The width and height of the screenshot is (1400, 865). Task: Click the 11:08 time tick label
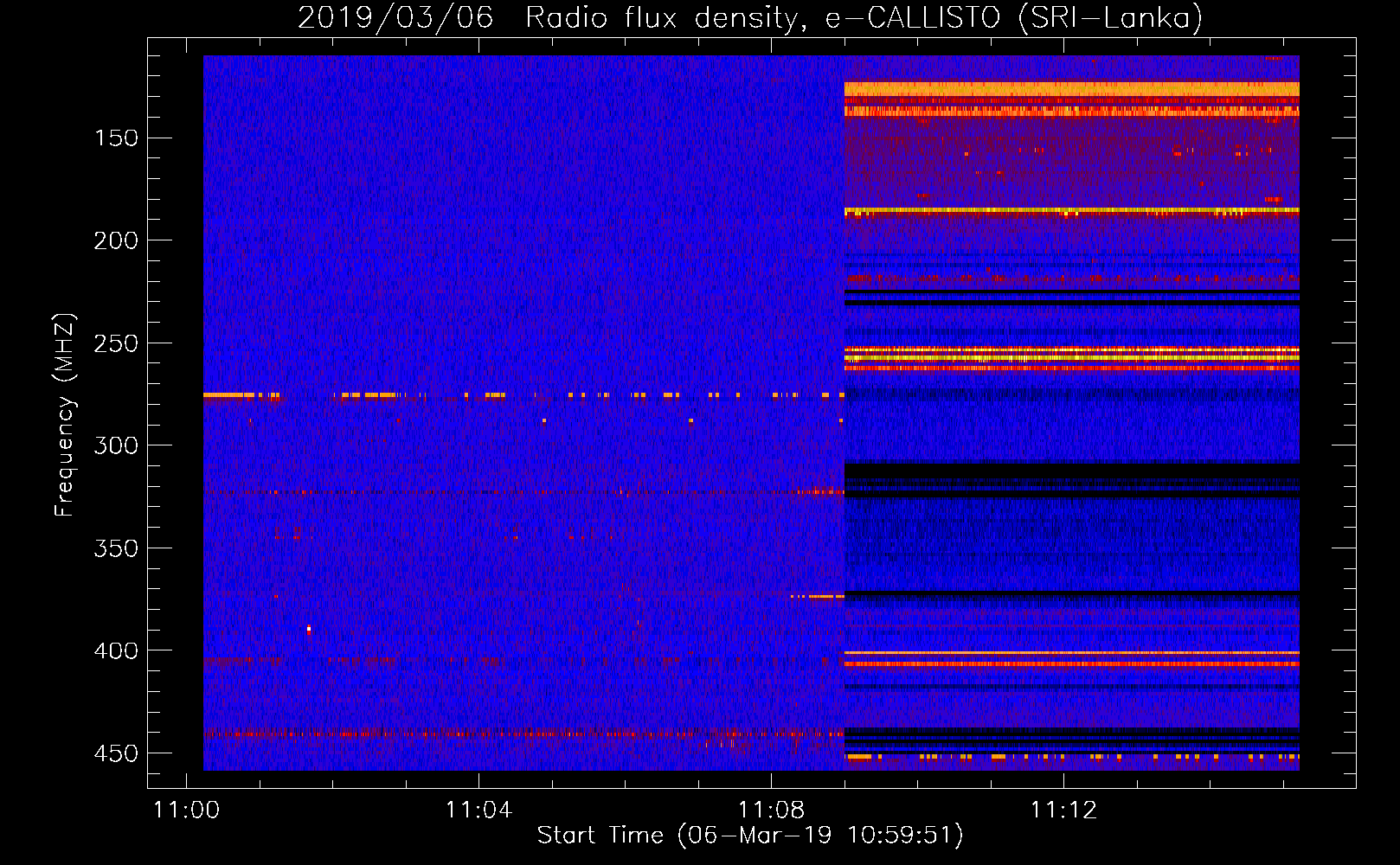tap(771, 811)
